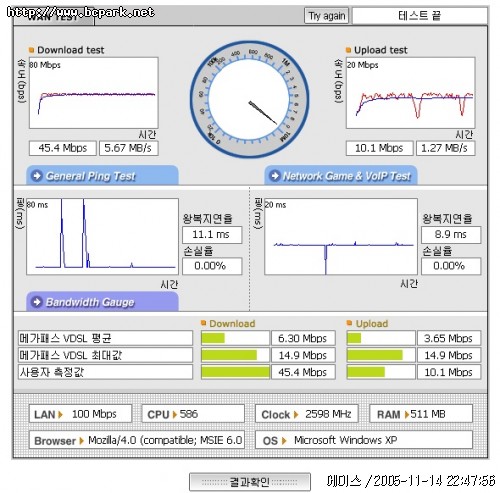
Task: Click the 메가패스 VDSL 평균 row label
Action: [105, 338]
